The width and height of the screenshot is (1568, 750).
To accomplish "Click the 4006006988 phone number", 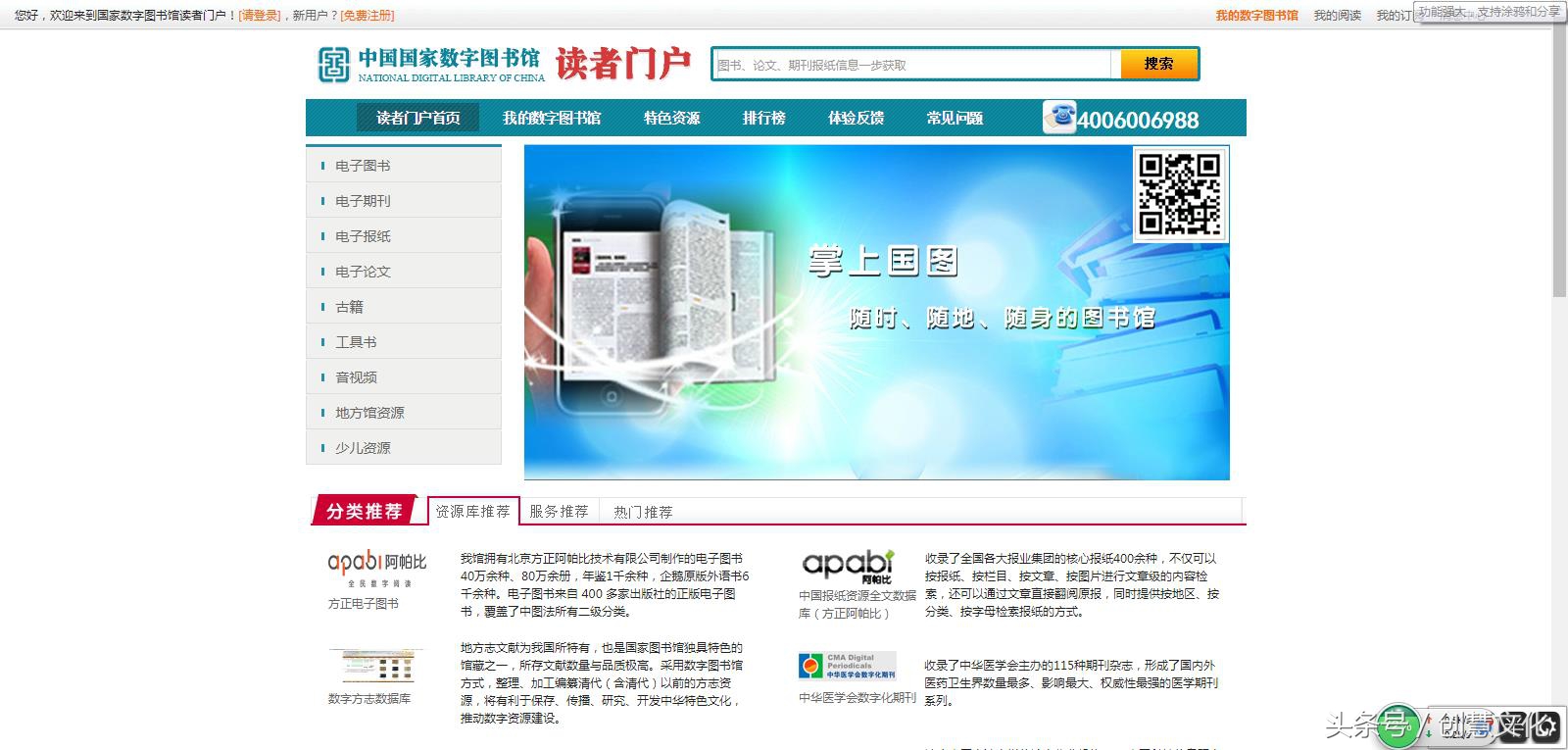I will 1138,120.
